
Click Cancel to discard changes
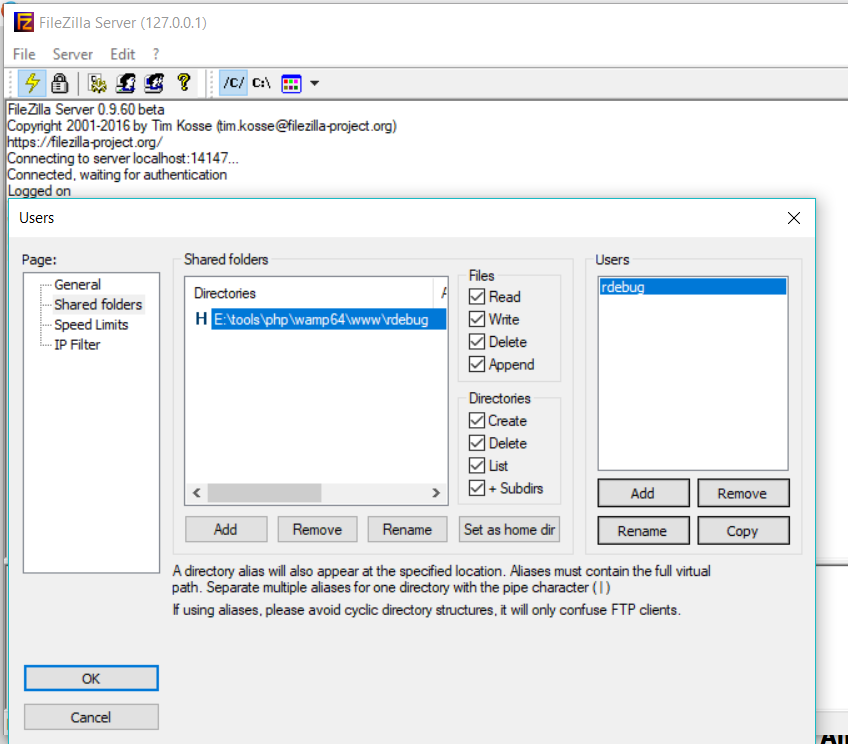[91, 717]
